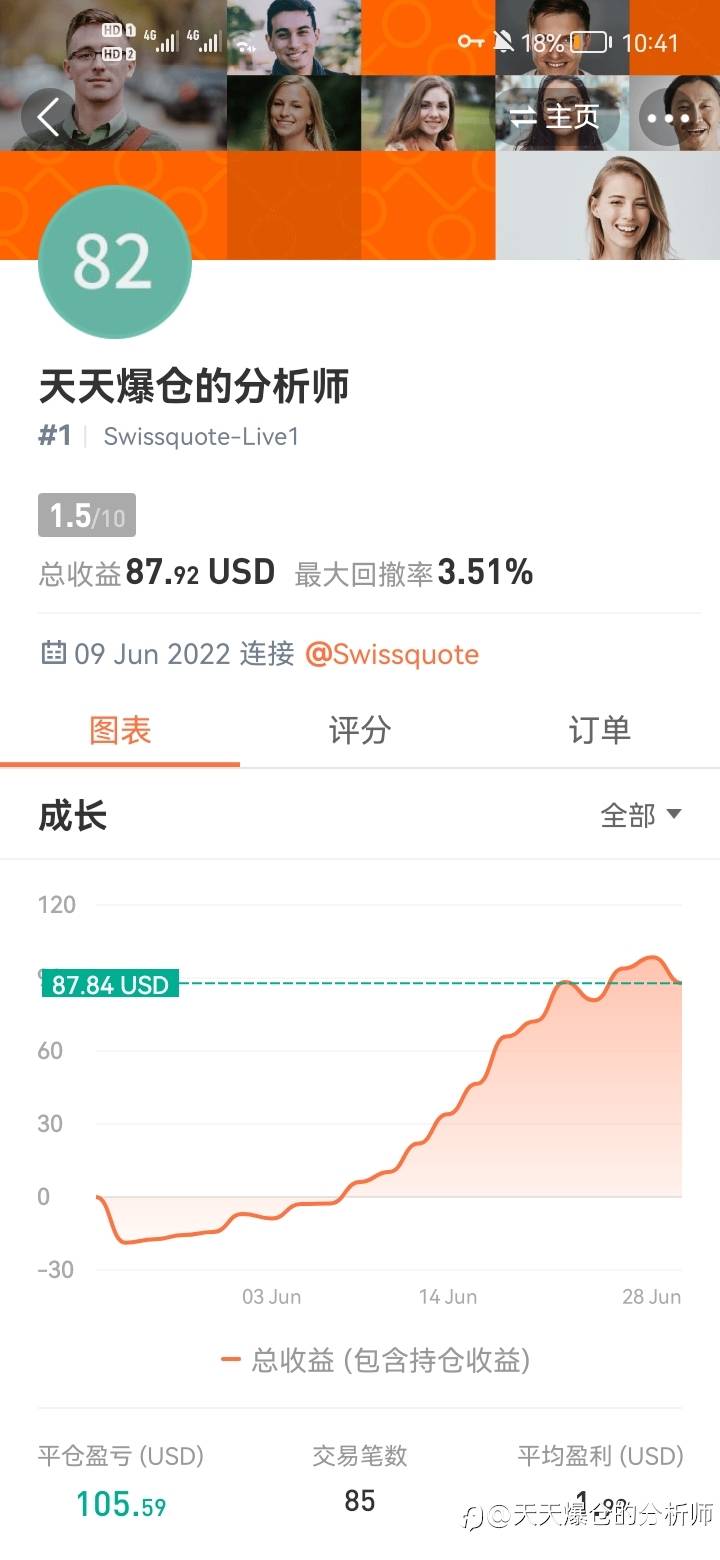
Task: Tap the battery indicator in status bar
Action: [591, 42]
